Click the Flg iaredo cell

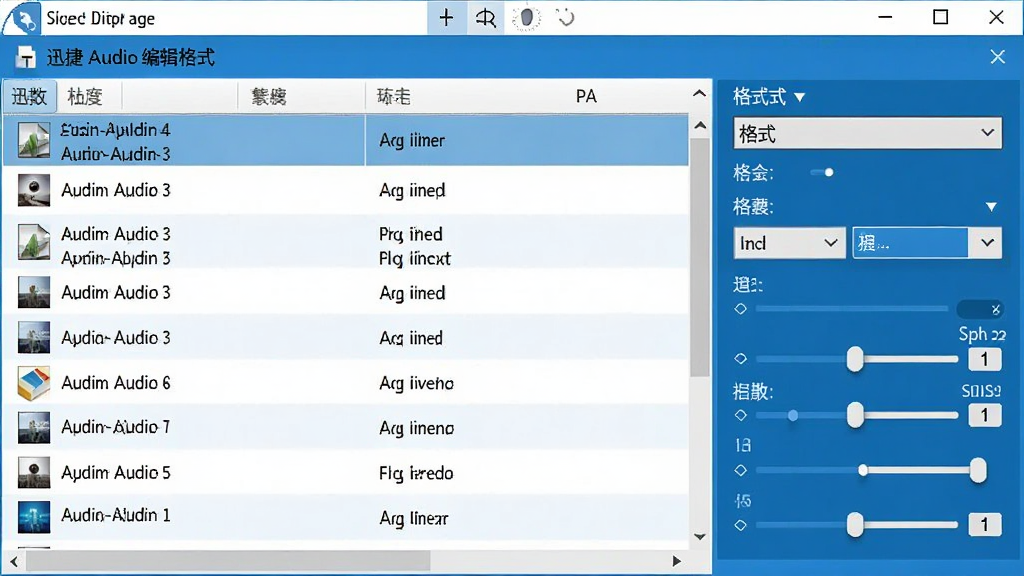[x=416, y=473]
